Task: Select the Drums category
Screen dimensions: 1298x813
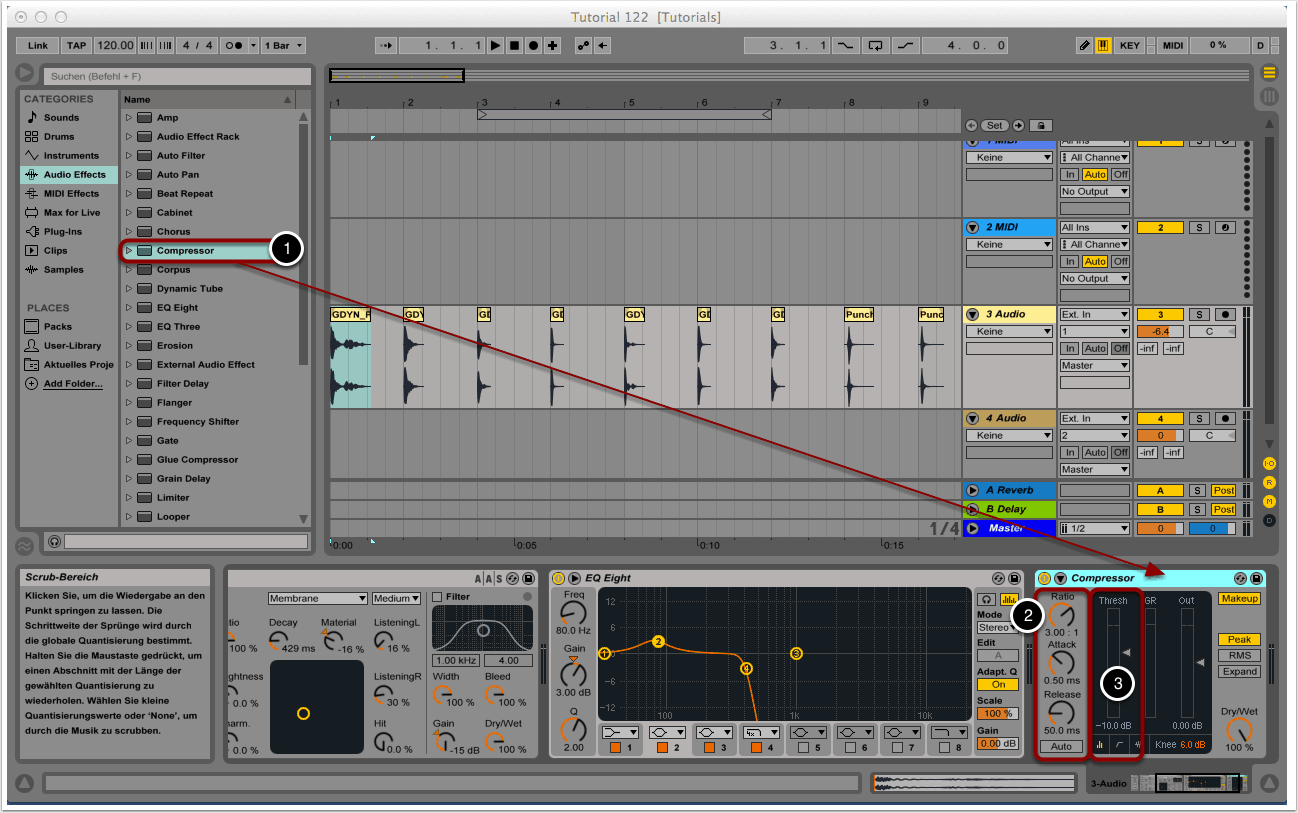Action: tap(59, 136)
